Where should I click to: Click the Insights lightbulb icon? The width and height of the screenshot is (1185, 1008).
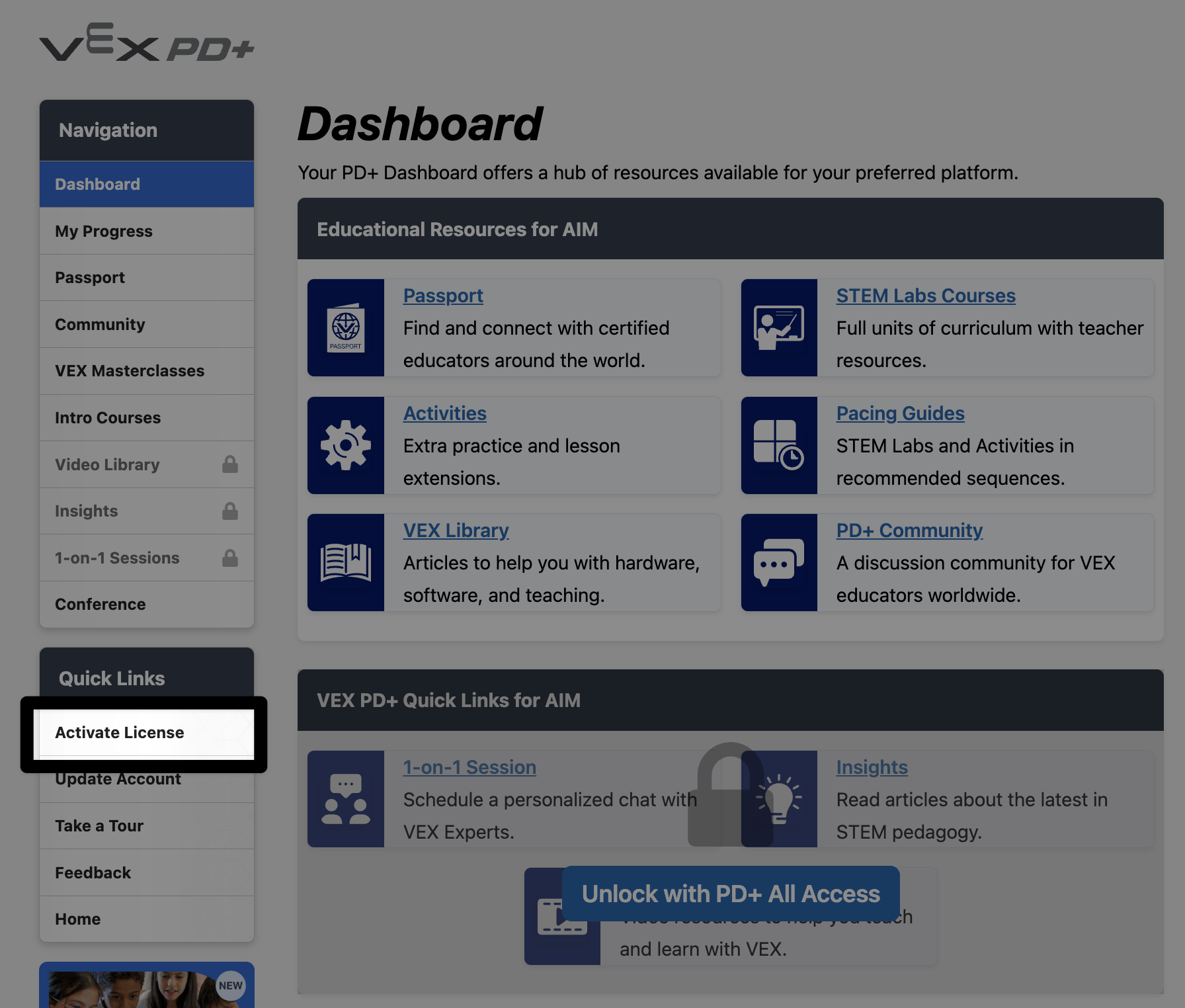(779, 799)
